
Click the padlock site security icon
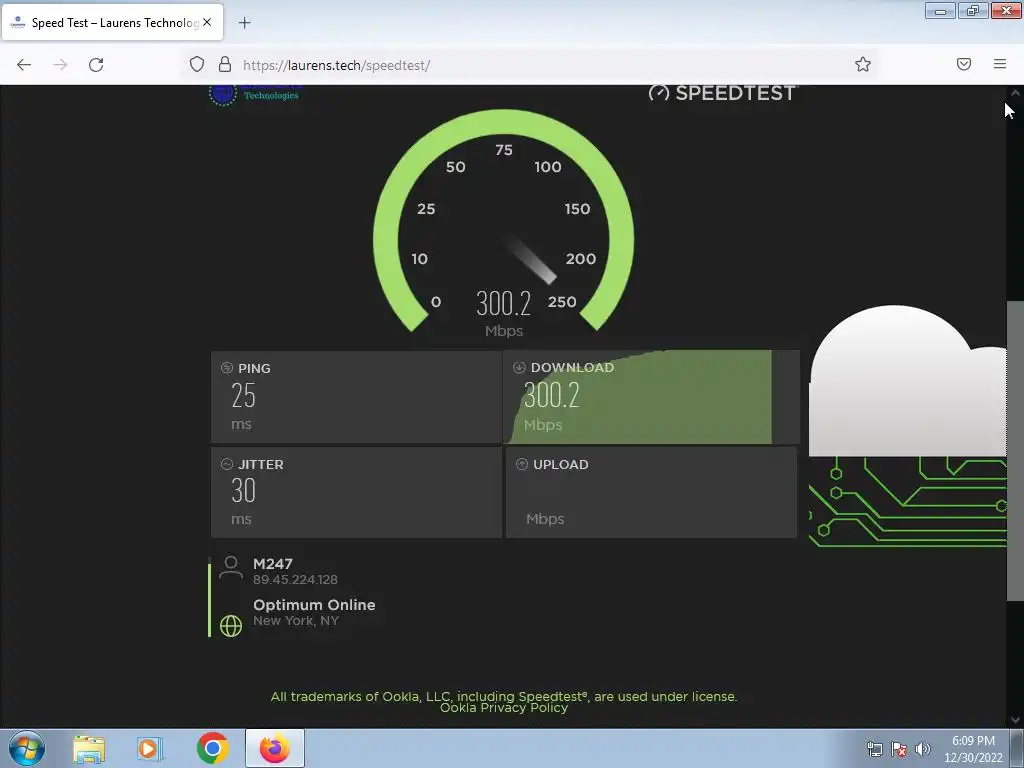(225, 64)
